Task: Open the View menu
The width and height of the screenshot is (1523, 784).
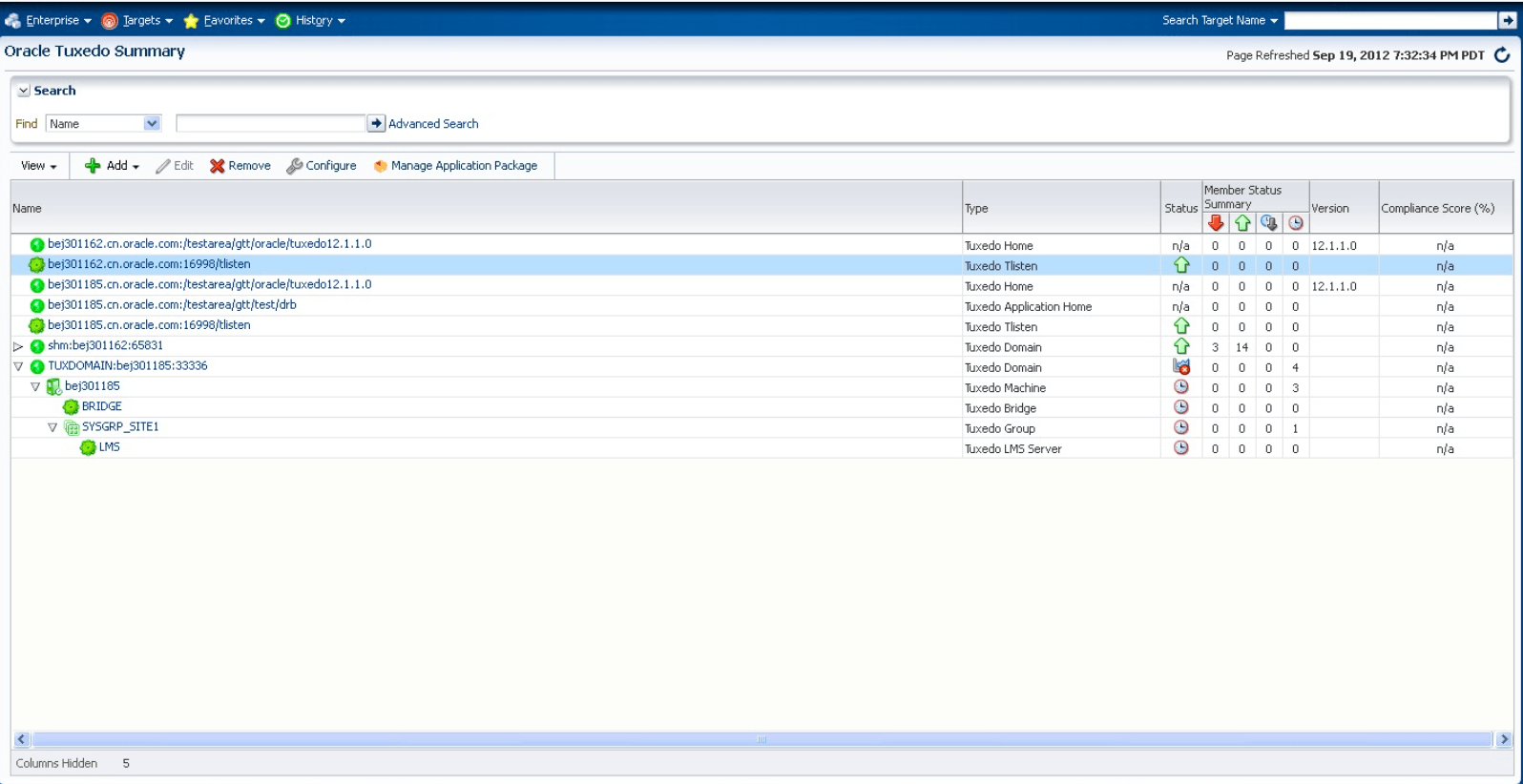Action: pos(39,166)
